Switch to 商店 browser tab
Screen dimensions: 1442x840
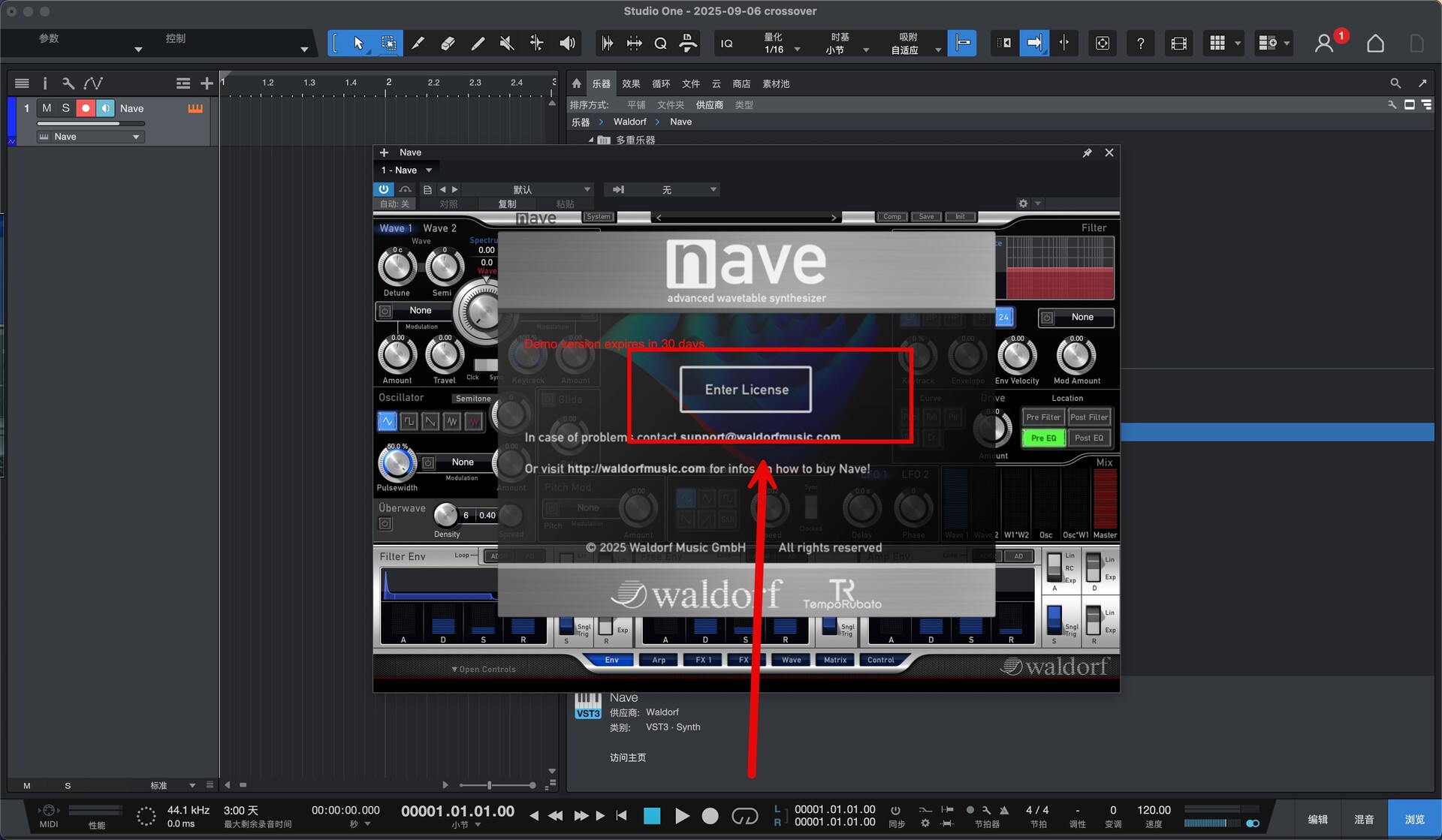(x=741, y=84)
